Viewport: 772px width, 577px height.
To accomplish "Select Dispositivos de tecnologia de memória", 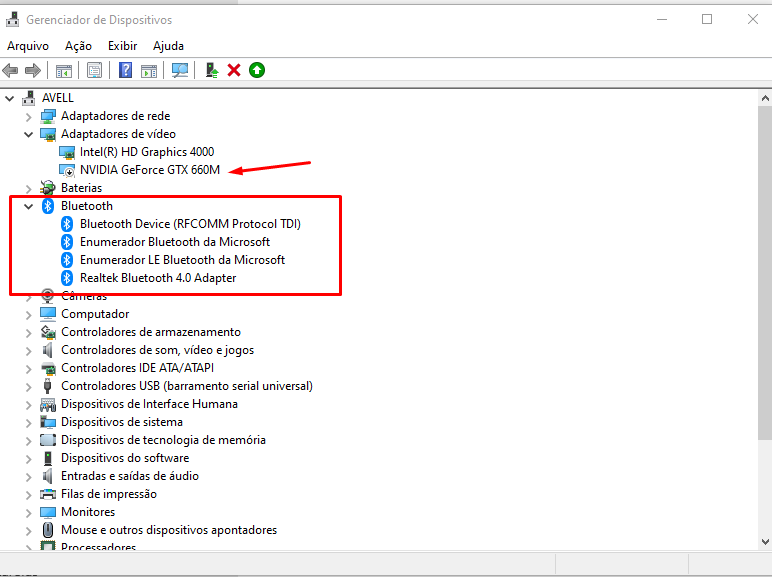I will point(163,440).
